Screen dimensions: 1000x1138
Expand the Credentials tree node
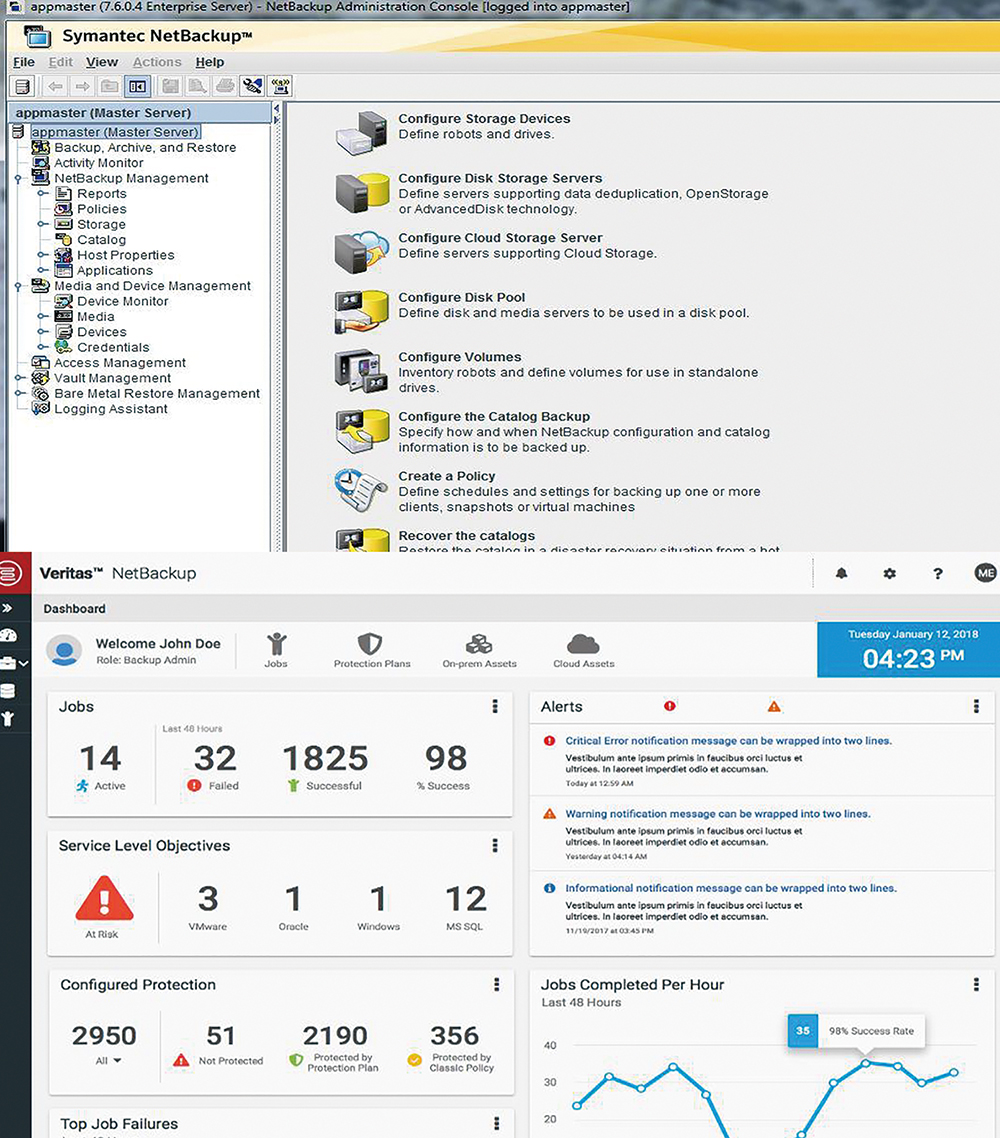point(43,347)
